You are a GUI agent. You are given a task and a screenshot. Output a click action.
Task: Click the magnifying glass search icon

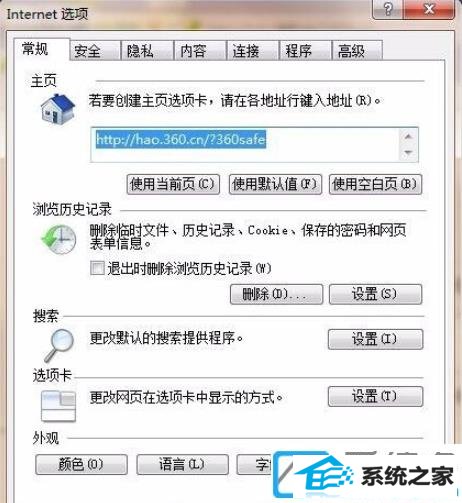tap(59, 345)
